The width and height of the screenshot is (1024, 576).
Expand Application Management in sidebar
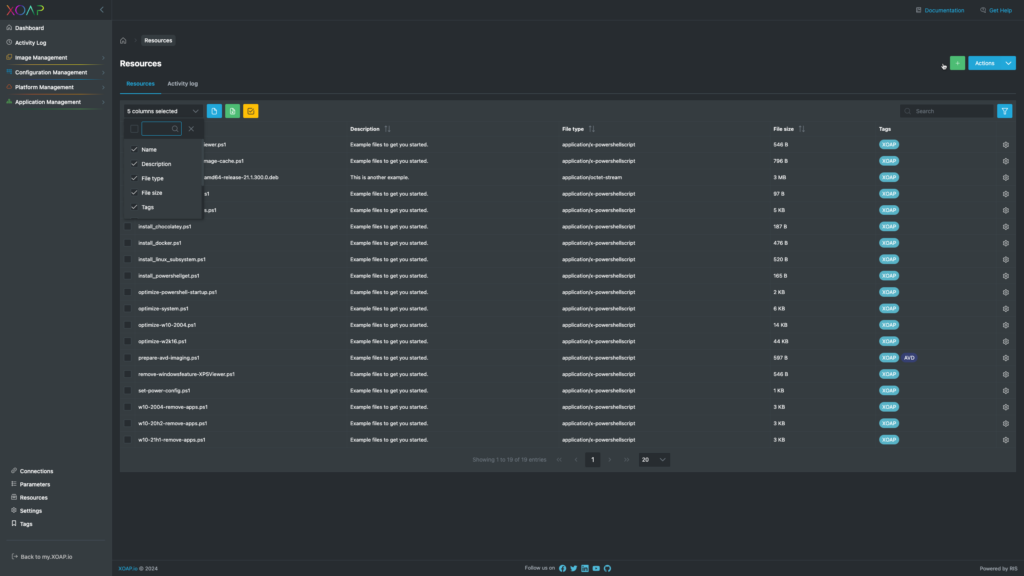56,102
